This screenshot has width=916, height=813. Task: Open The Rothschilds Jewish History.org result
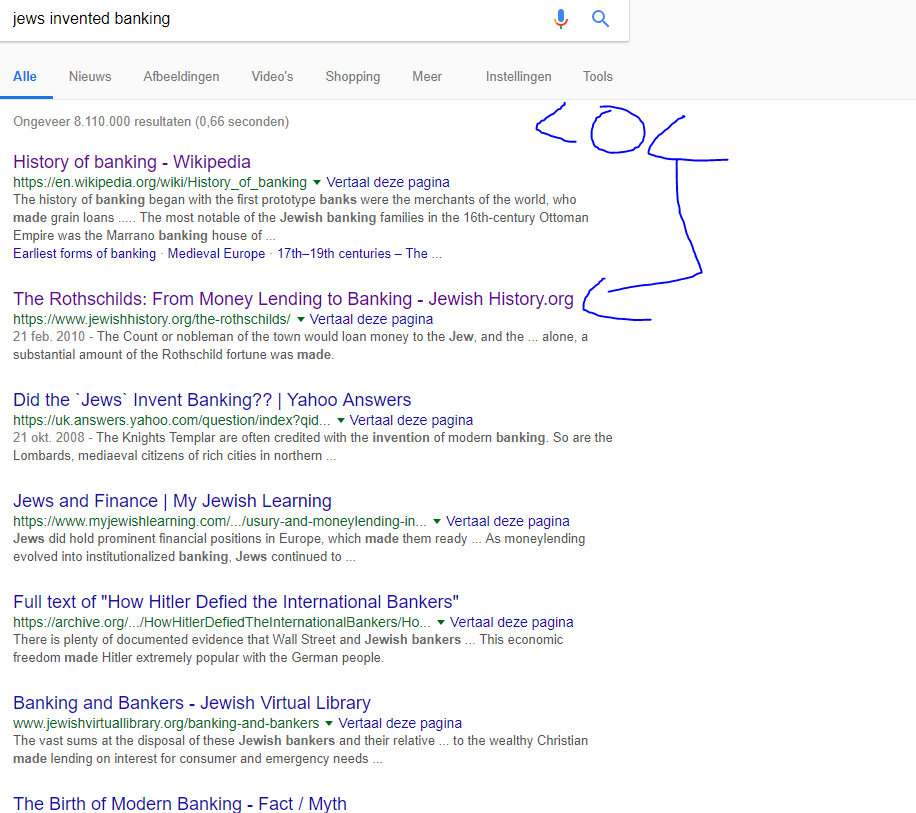[293, 299]
